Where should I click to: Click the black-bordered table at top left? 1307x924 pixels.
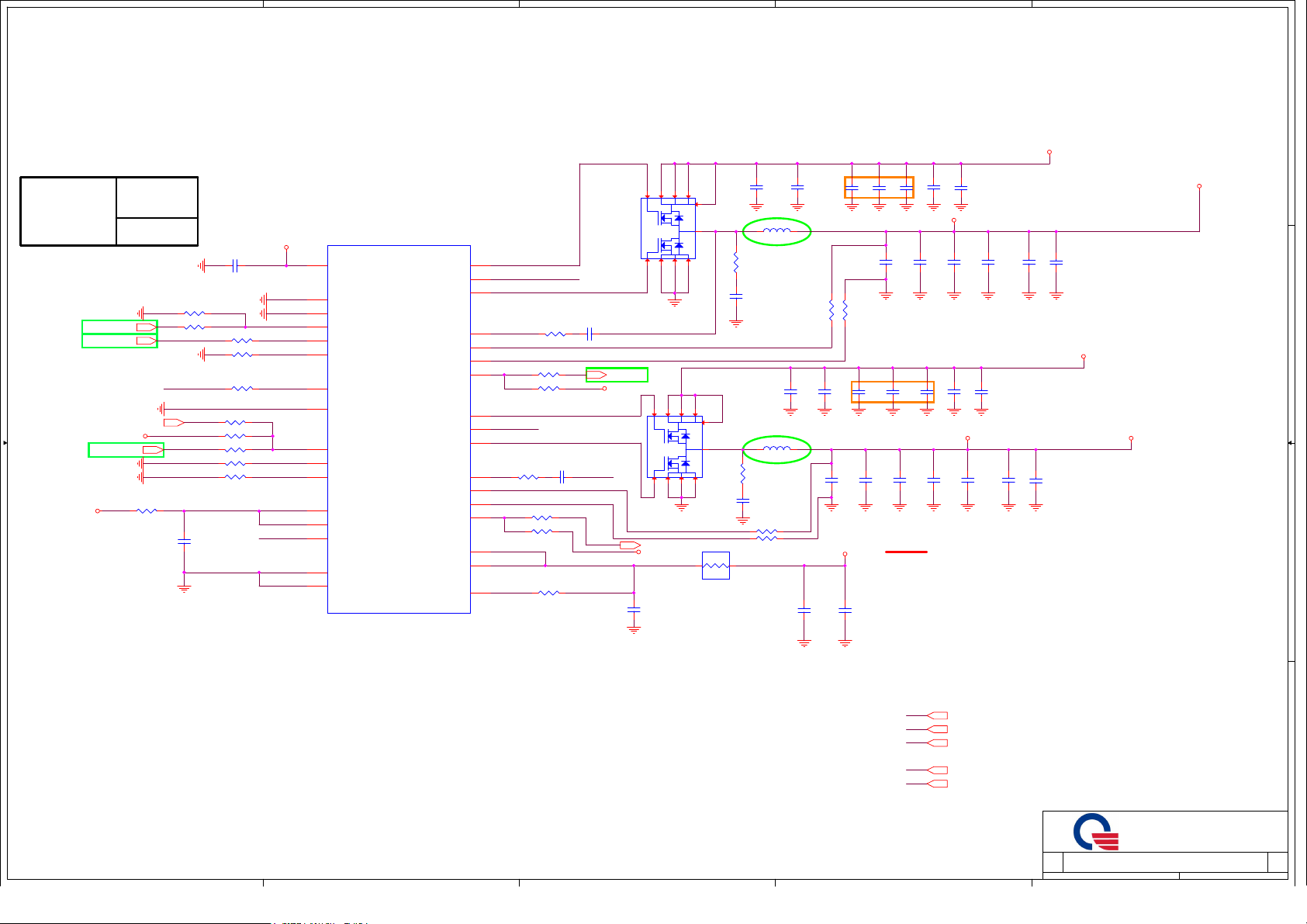pyautogui.click(x=109, y=211)
